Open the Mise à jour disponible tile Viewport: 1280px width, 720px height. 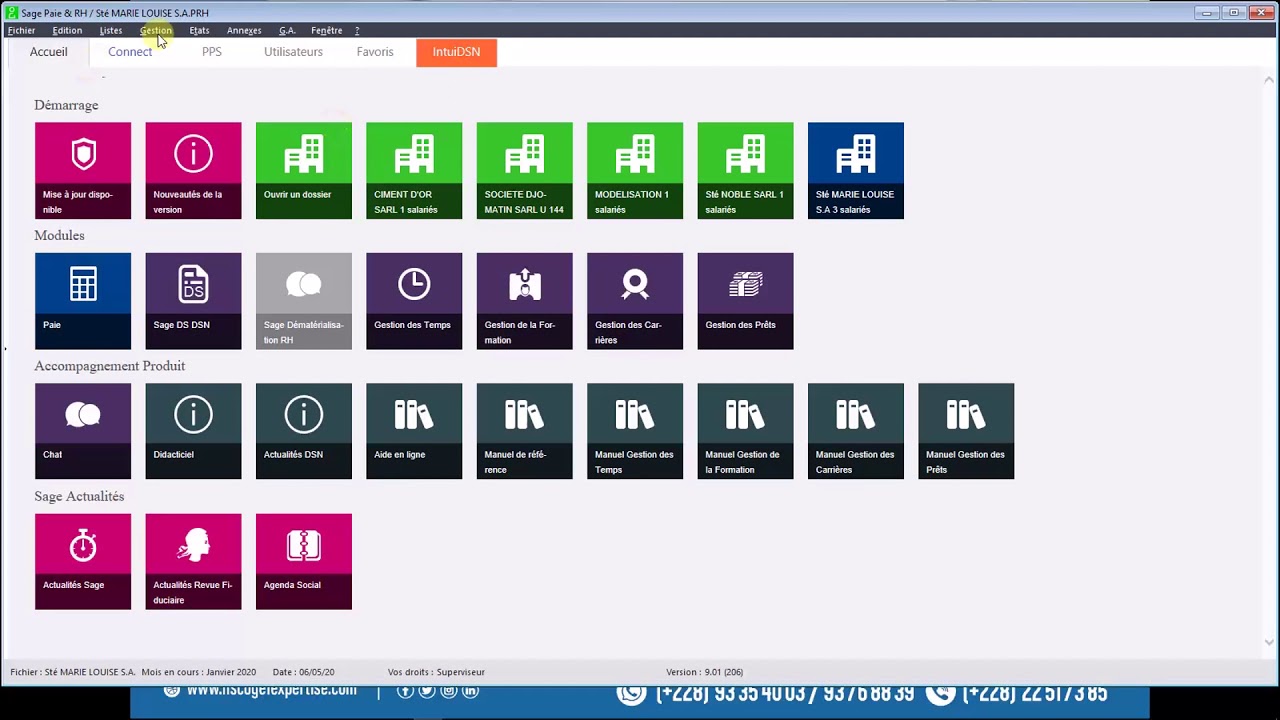83,170
